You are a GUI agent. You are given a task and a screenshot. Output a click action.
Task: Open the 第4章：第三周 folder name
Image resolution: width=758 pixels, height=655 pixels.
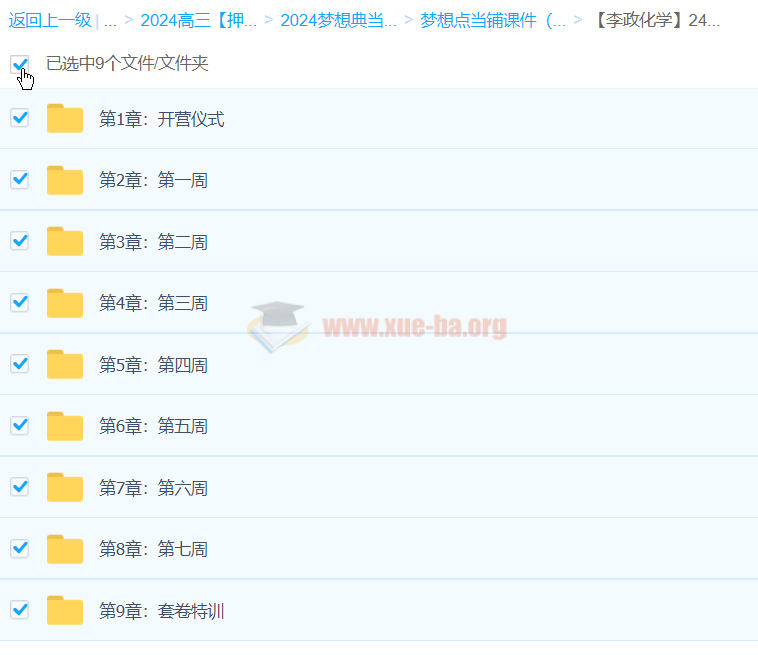tap(153, 303)
